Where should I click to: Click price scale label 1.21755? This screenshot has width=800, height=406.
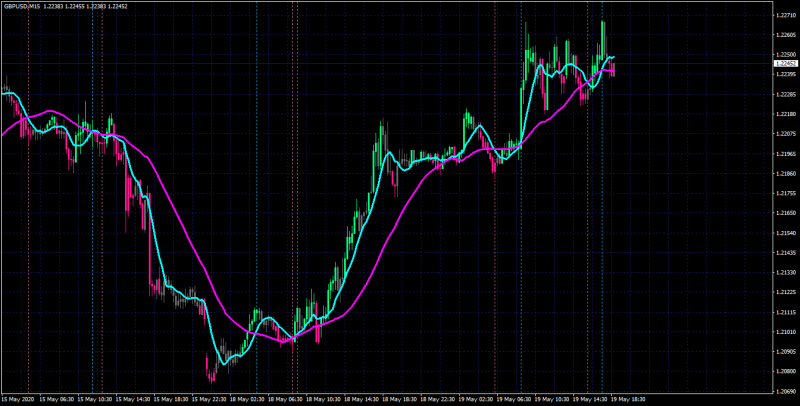tap(785, 194)
